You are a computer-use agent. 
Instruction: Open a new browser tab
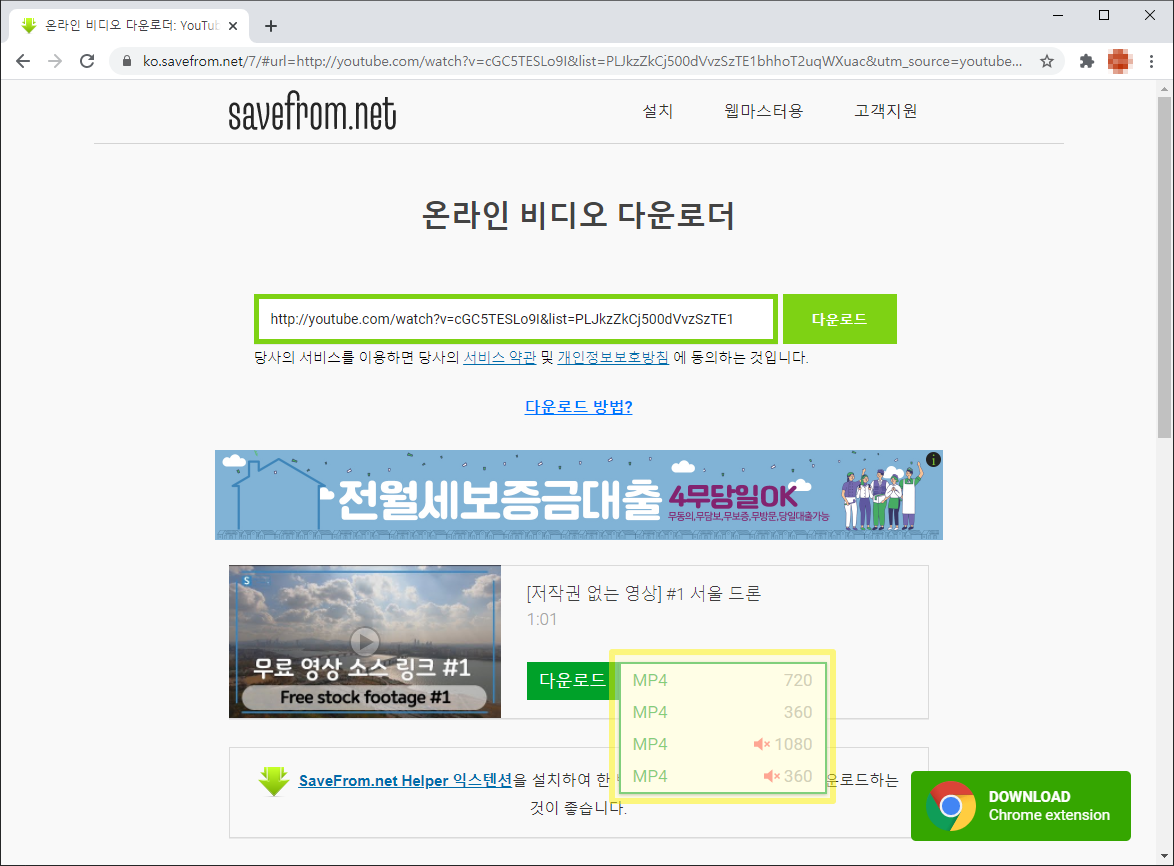click(x=271, y=26)
